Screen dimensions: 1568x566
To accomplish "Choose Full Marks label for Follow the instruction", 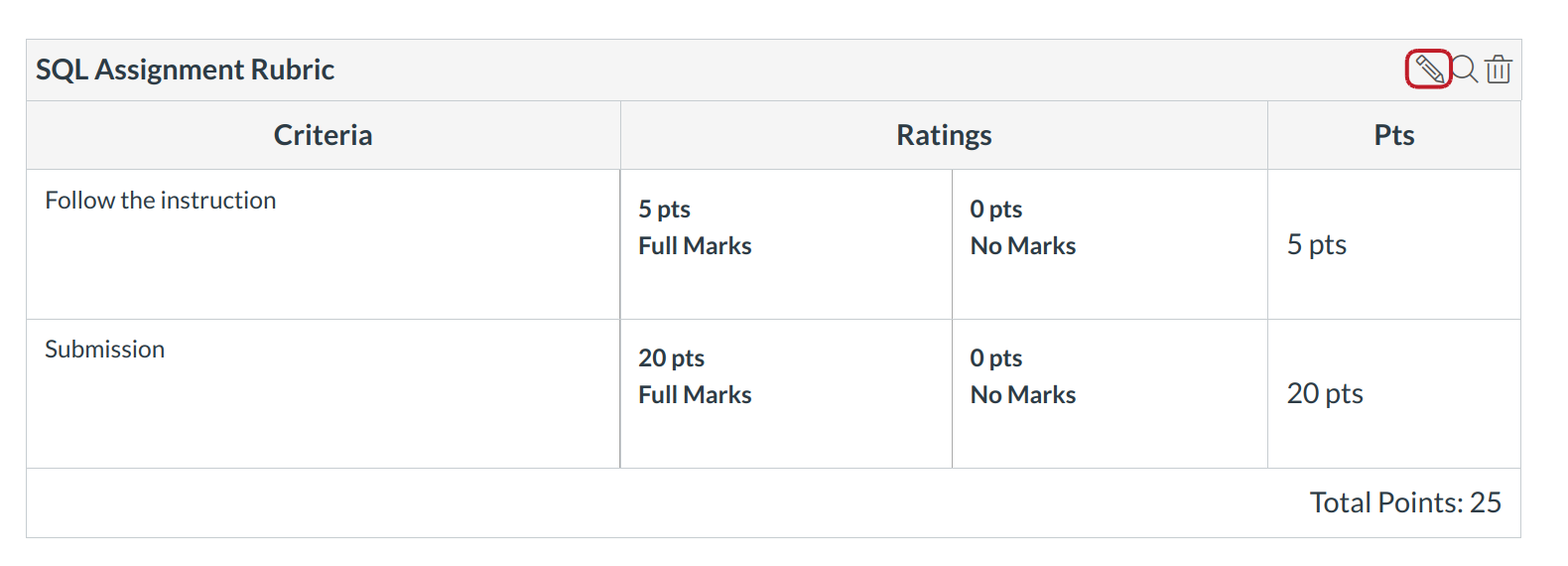I will click(695, 246).
